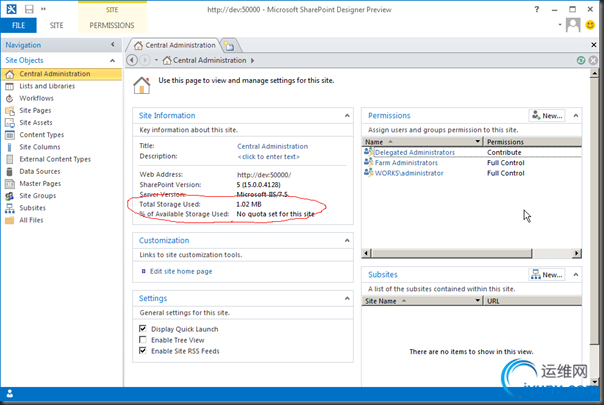Collapse the Site Objects section
Viewport: 604px width, 405px height.
point(112,60)
